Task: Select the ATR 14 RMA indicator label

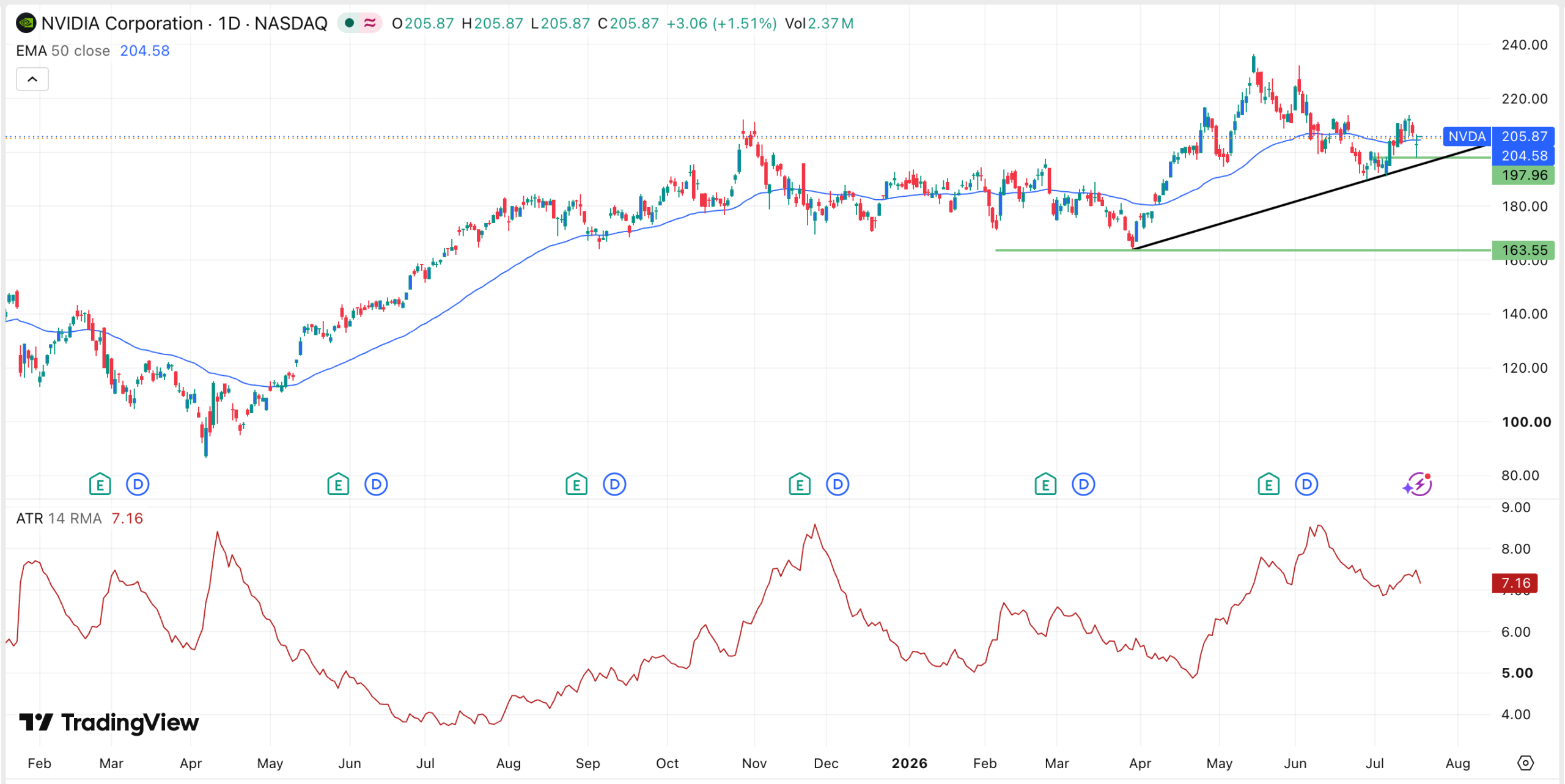Action: click(59, 518)
